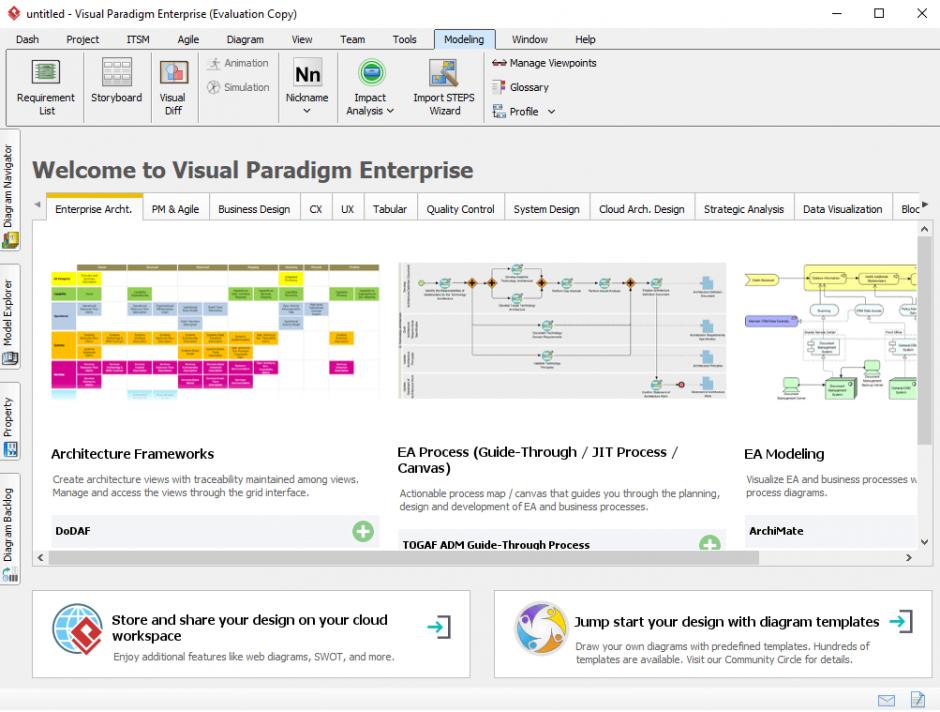Launch the Visual Diff tool
The image size is (940, 712).
pyautogui.click(x=173, y=86)
